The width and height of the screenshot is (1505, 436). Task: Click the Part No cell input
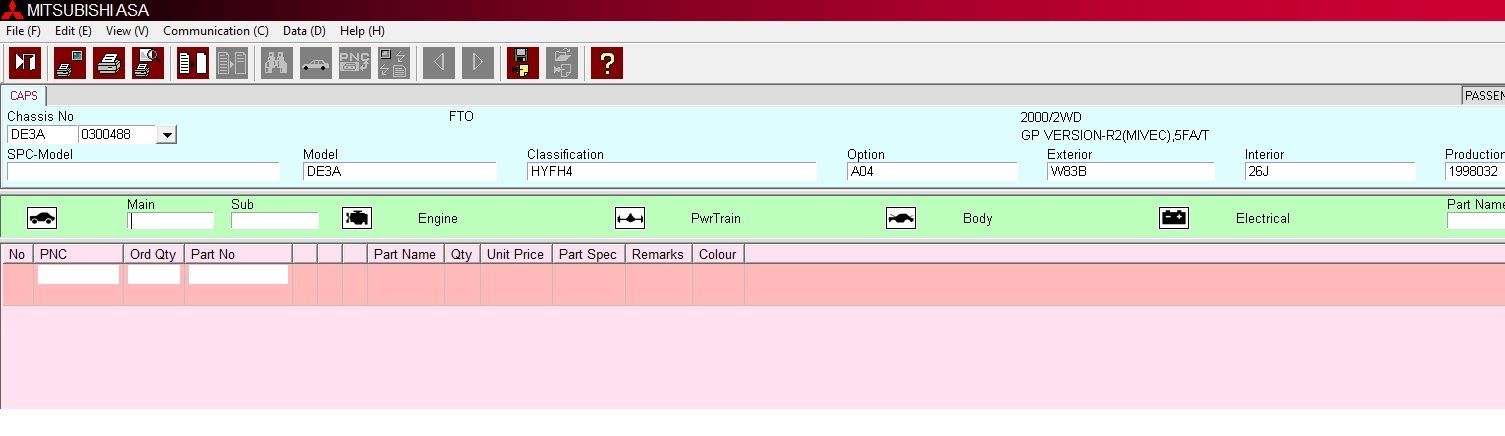[x=239, y=274]
